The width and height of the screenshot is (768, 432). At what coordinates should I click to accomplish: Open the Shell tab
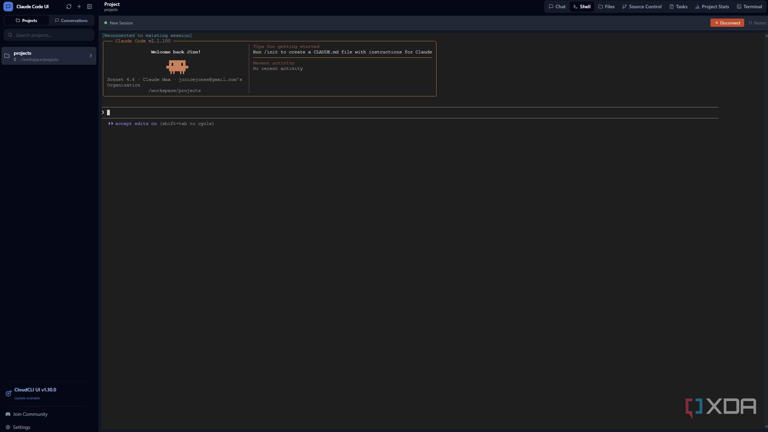(582, 6)
